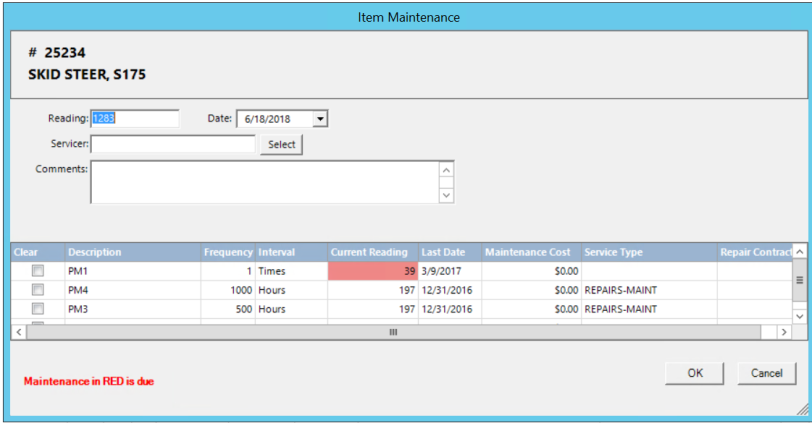Click horizontal scrollbar right arrow
The image size is (812, 423).
pyautogui.click(x=784, y=332)
